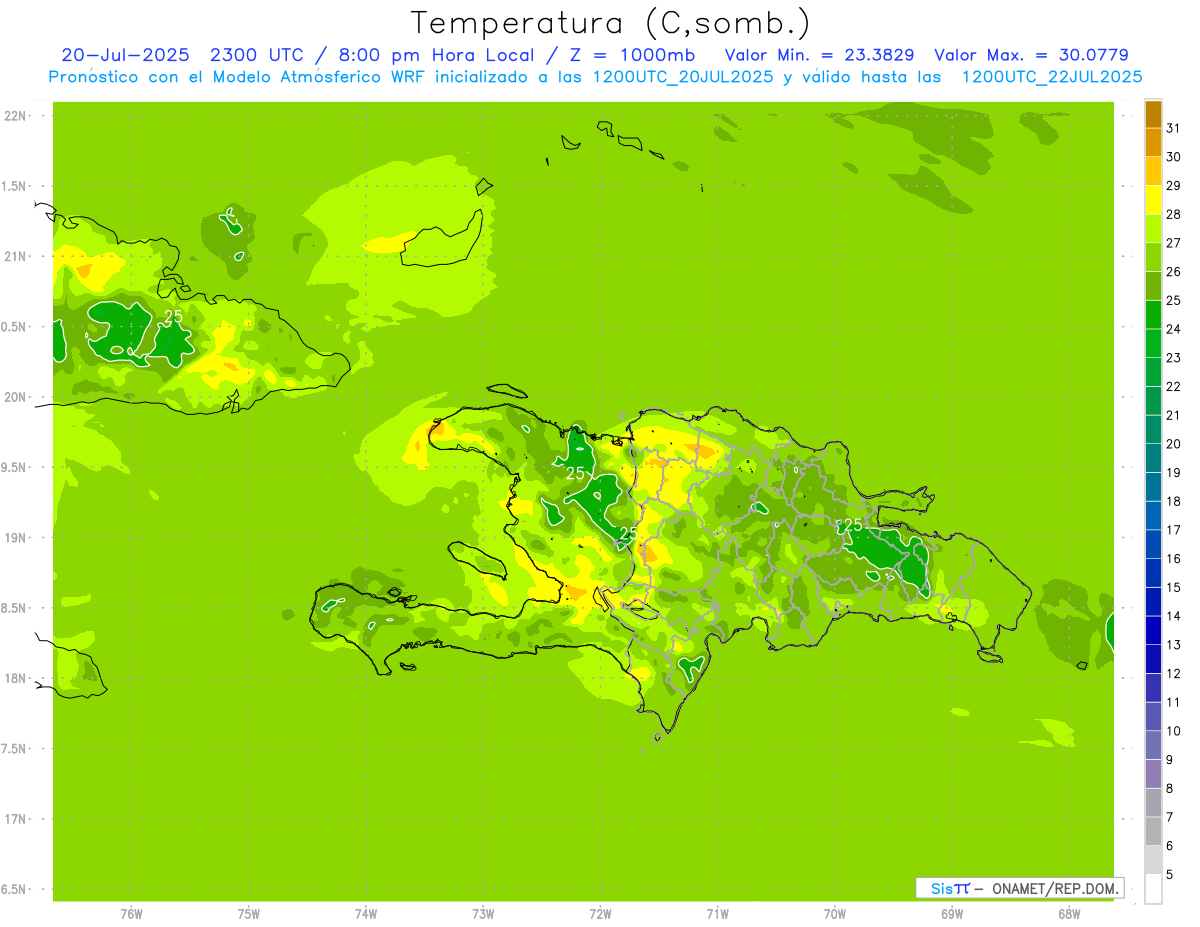1200x927 pixels.
Task: Click the "20N" latitude label
Action: click(x=15, y=397)
